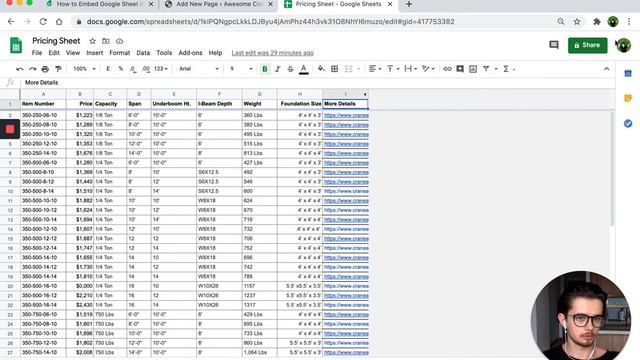The width and height of the screenshot is (640, 360).
Task: Click the Undo icon in toolbar
Action: pos(20,69)
